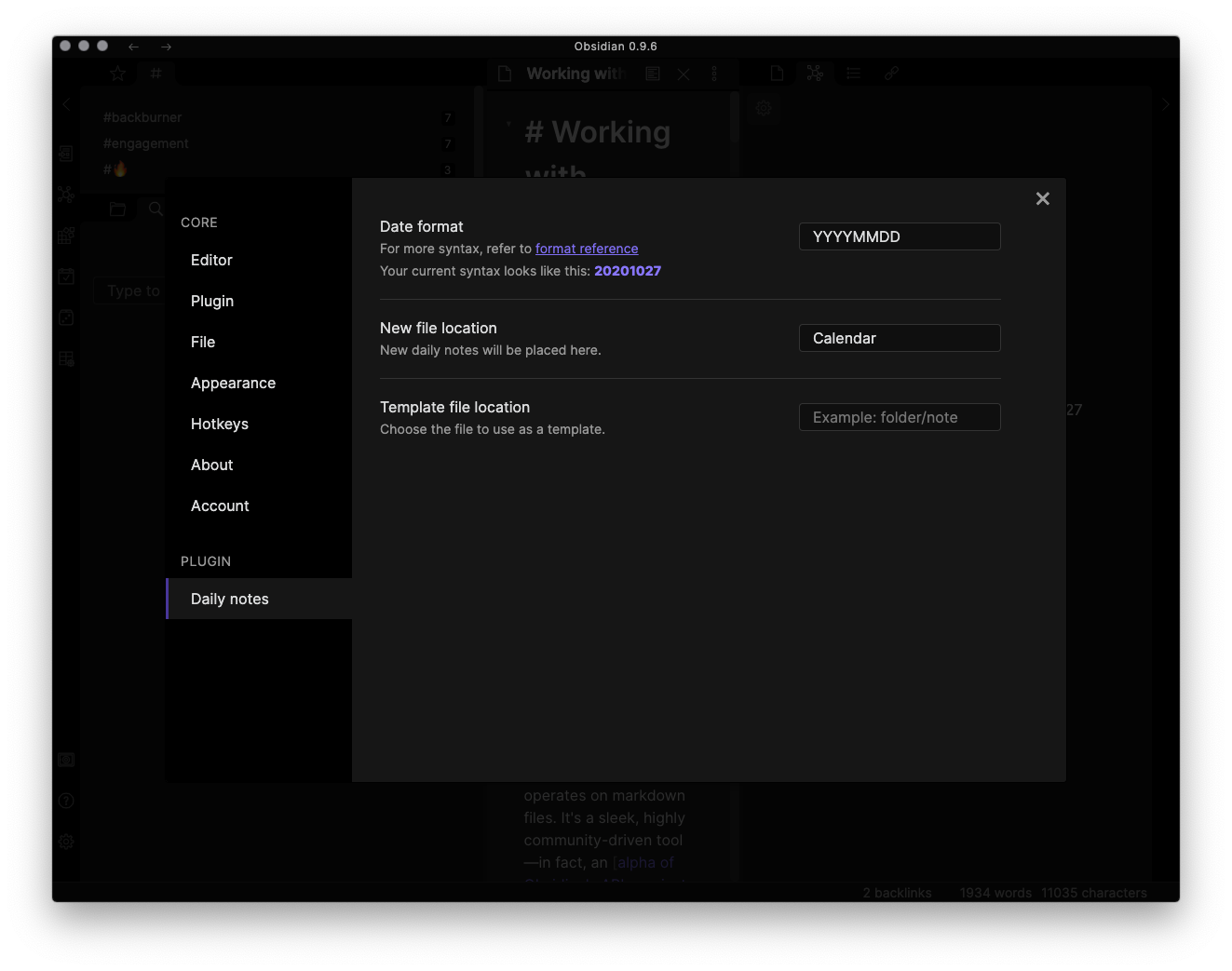Click the 'alpha of' link in the note
Screen dimensions: 1232x971
tap(643, 863)
